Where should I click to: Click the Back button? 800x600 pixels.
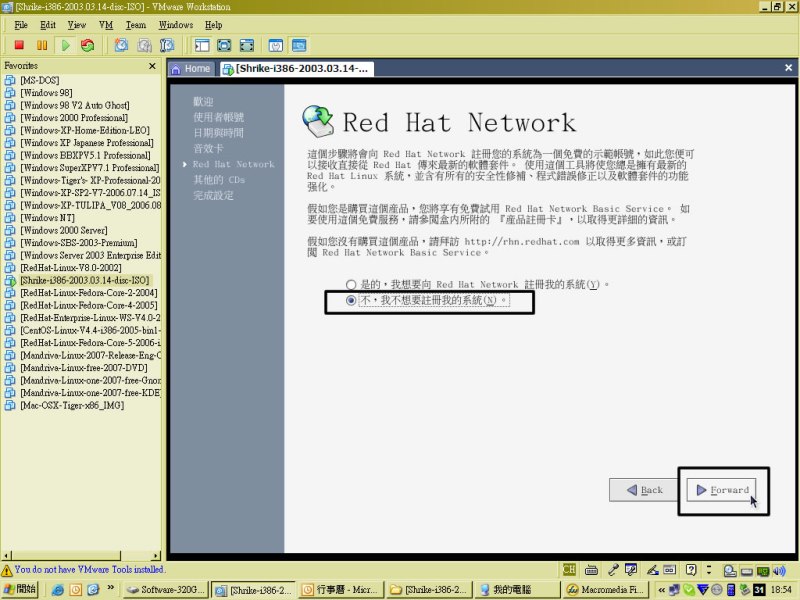644,490
